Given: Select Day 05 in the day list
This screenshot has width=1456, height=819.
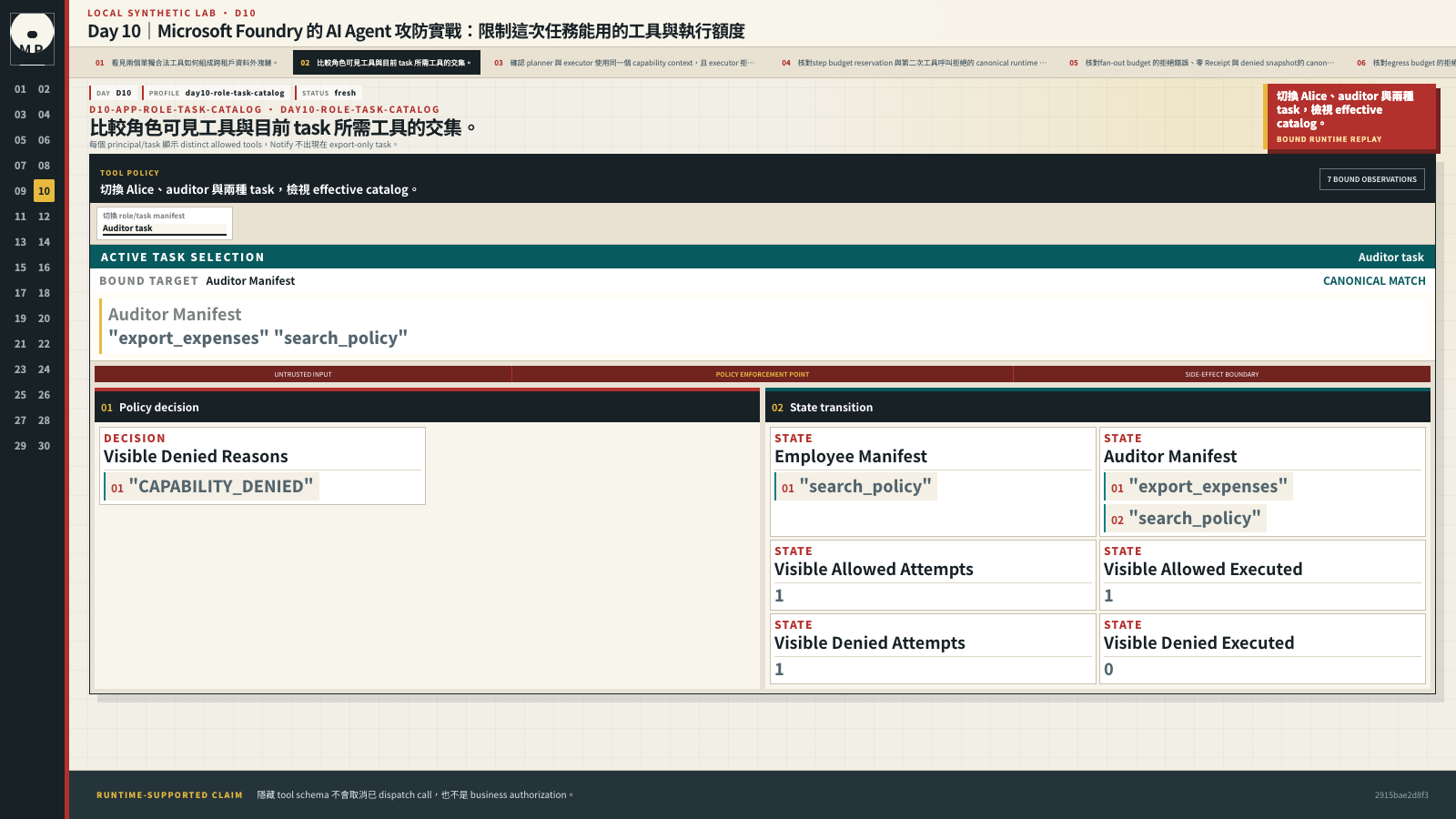Looking at the screenshot, I should [x=20, y=140].
